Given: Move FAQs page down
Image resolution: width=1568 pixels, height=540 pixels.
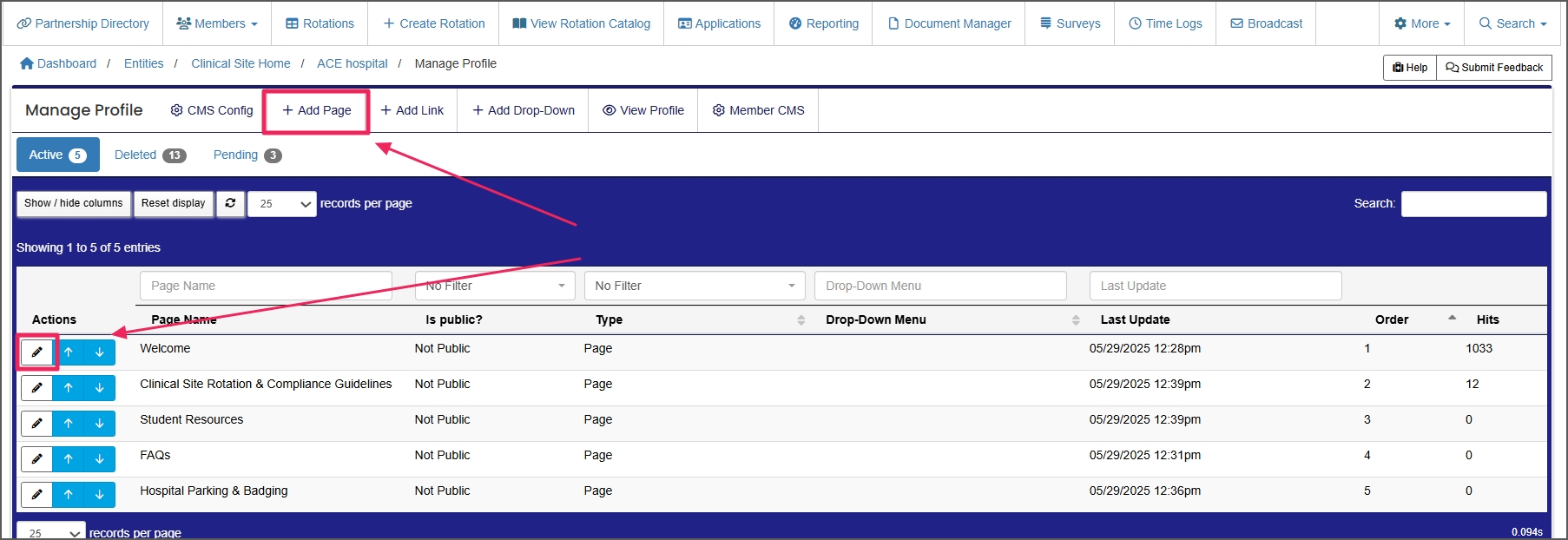Looking at the screenshot, I should [x=100, y=459].
